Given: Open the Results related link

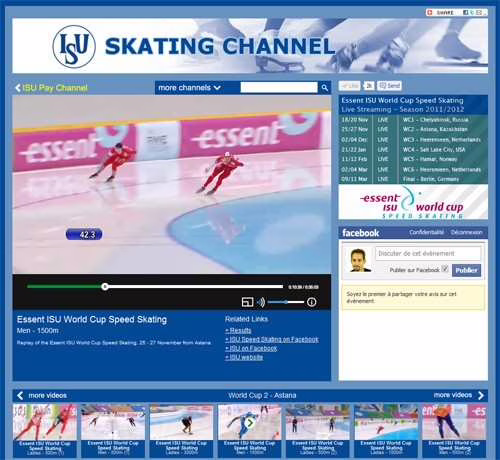Looking at the screenshot, I should coord(238,330).
